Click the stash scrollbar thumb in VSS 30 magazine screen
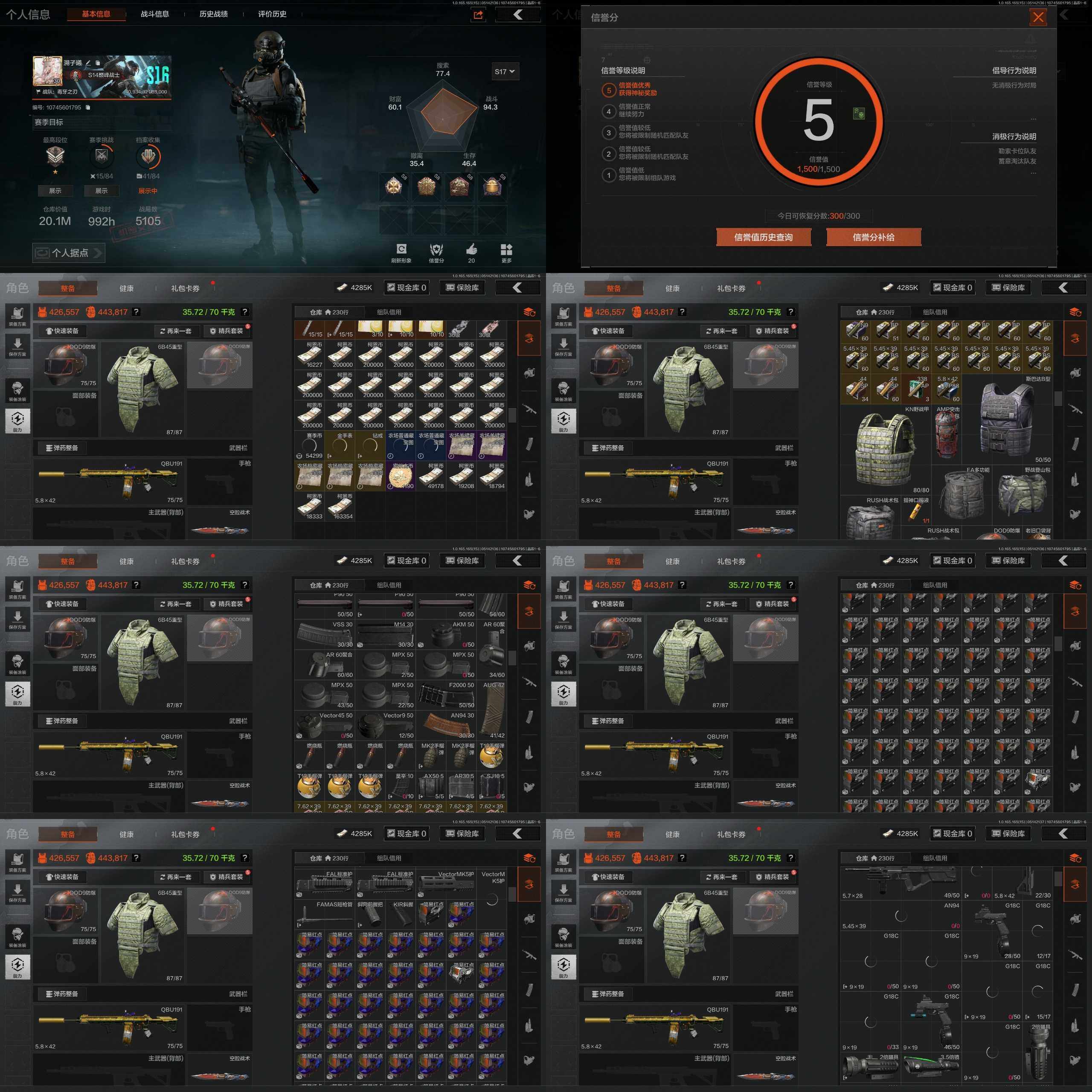 512,657
